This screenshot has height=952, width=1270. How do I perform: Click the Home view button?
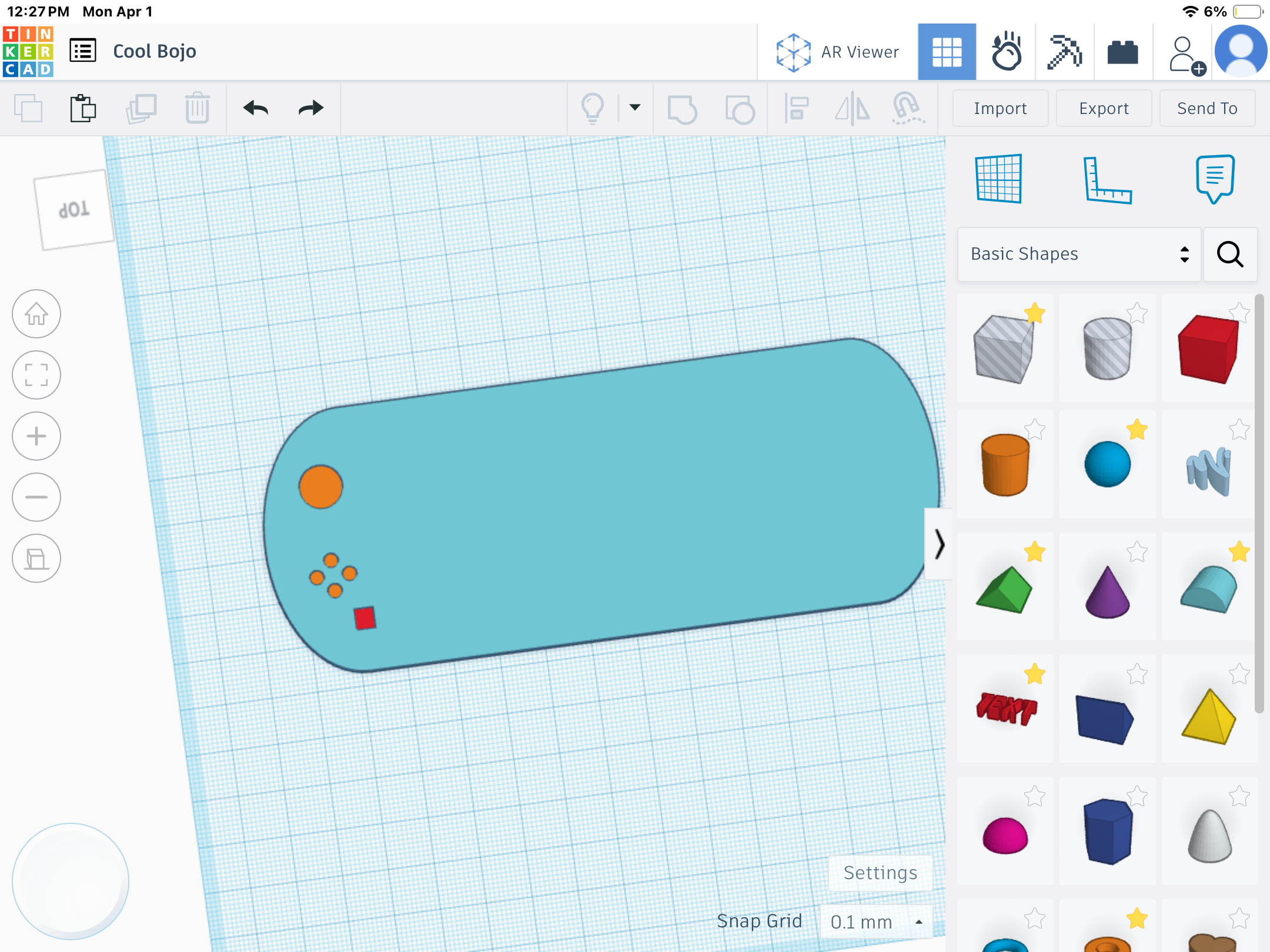pos(36,314)
